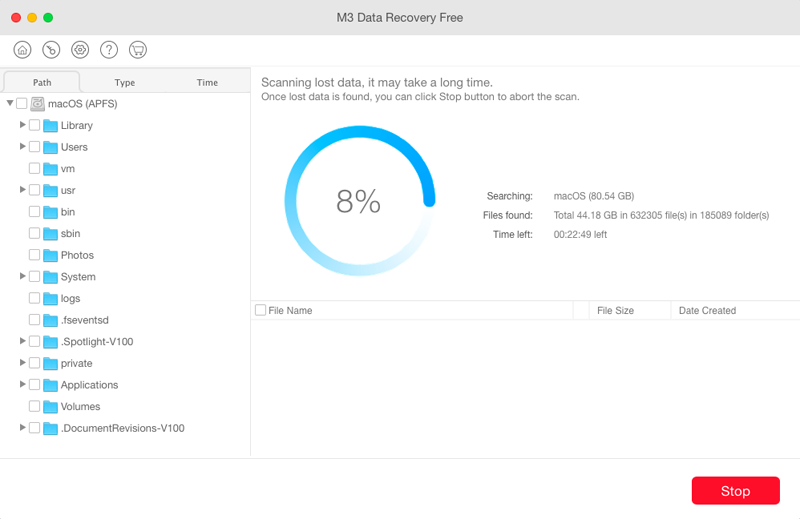The width and height of the screenshot is (800, 519).
Task: Check the System folder checkbox
Action: [x=34, y=276]
